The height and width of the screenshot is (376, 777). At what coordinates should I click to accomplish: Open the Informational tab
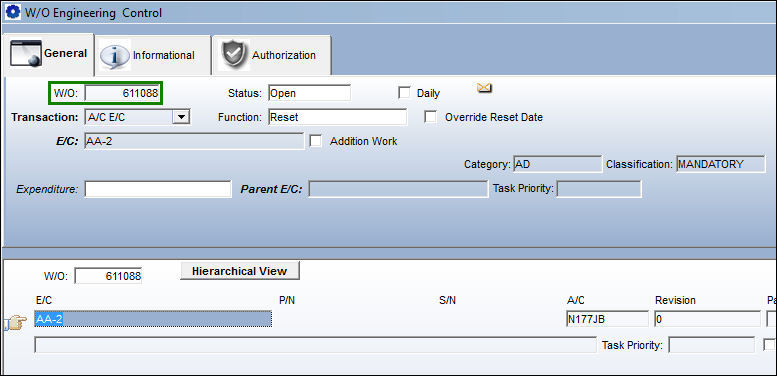click(x=153, y=55)
